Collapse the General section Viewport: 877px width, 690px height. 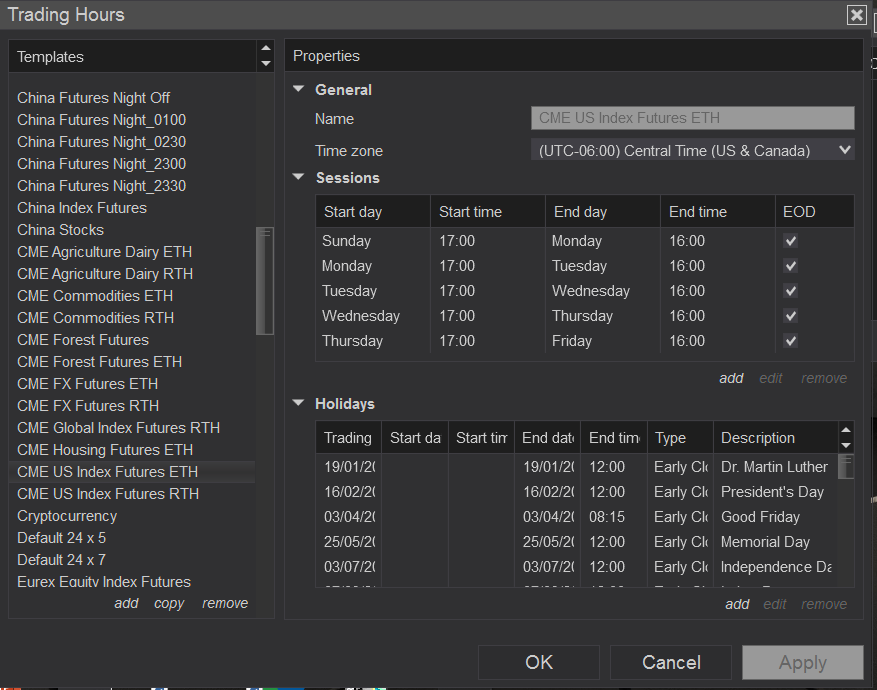[x=298, y=90]
